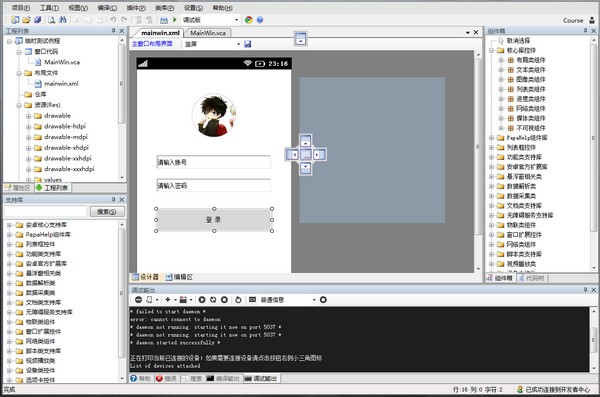Image resolution: width=600 pixels, height=397 pixels.
Task: Click the binoculars search toolbar icon
Action: point(62,20)
